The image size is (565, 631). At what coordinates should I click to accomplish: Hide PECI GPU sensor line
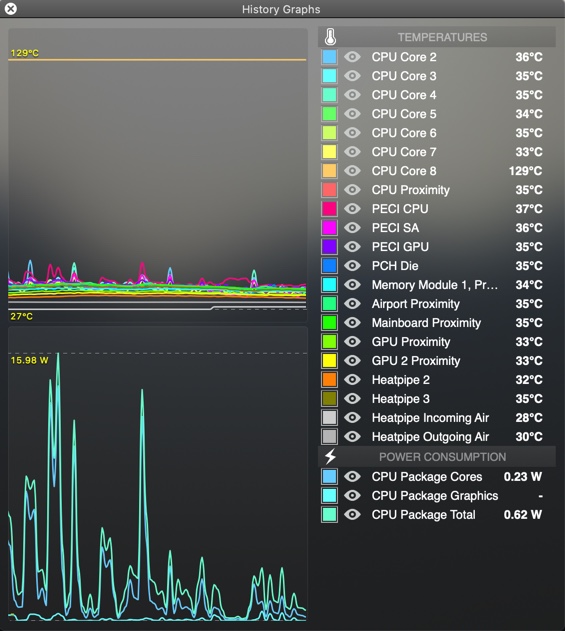pos(352,247)
